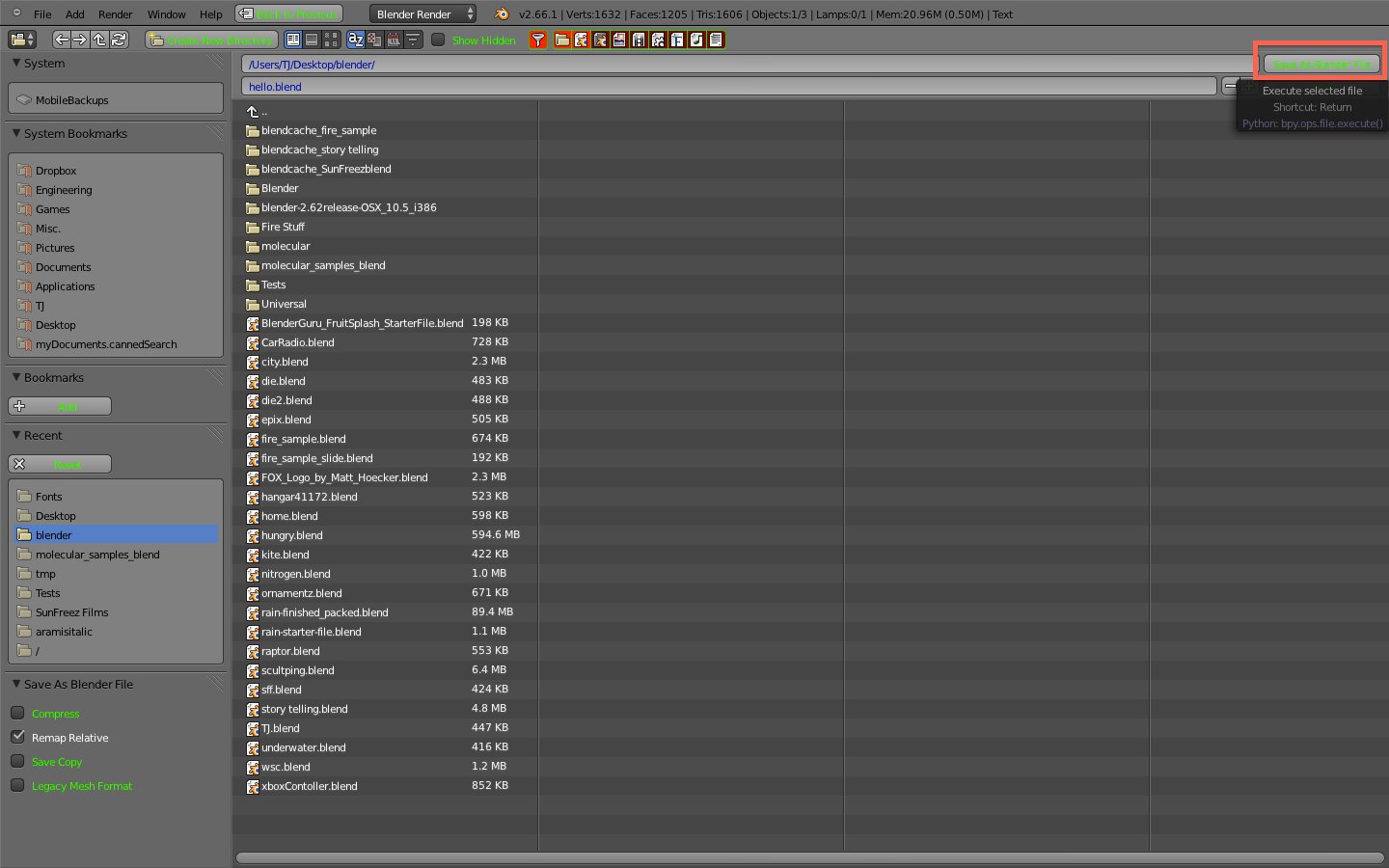This screenshot has height=868, width=1389.
Task: Add a bookmark with the Add button
Action: pos(60,406)
